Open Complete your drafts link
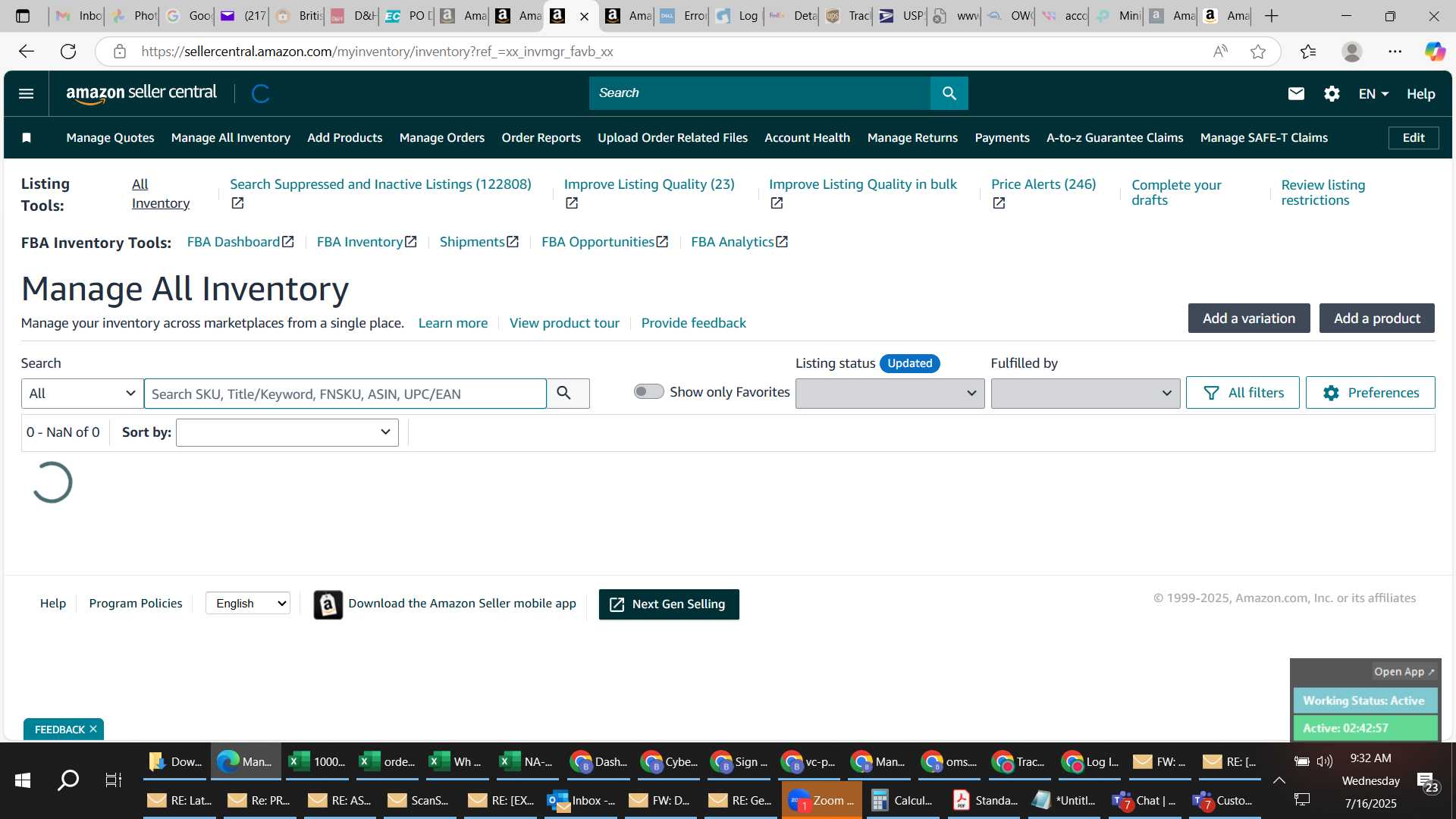This screenshot has height=819, width=1456. coord(1176,193)
